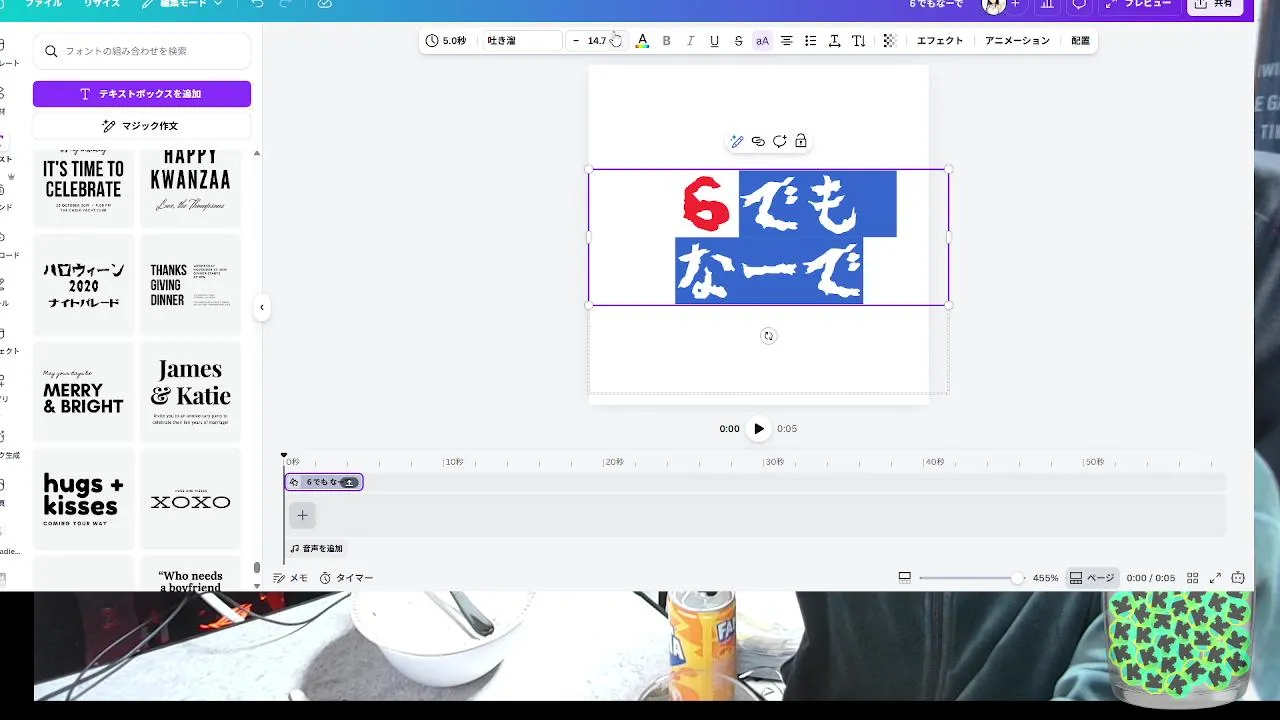The width and height of the screenshot is (1280, 720).
Task: Select the IT'S TIME TO CELEBRATE template
Action: point(84,188)
